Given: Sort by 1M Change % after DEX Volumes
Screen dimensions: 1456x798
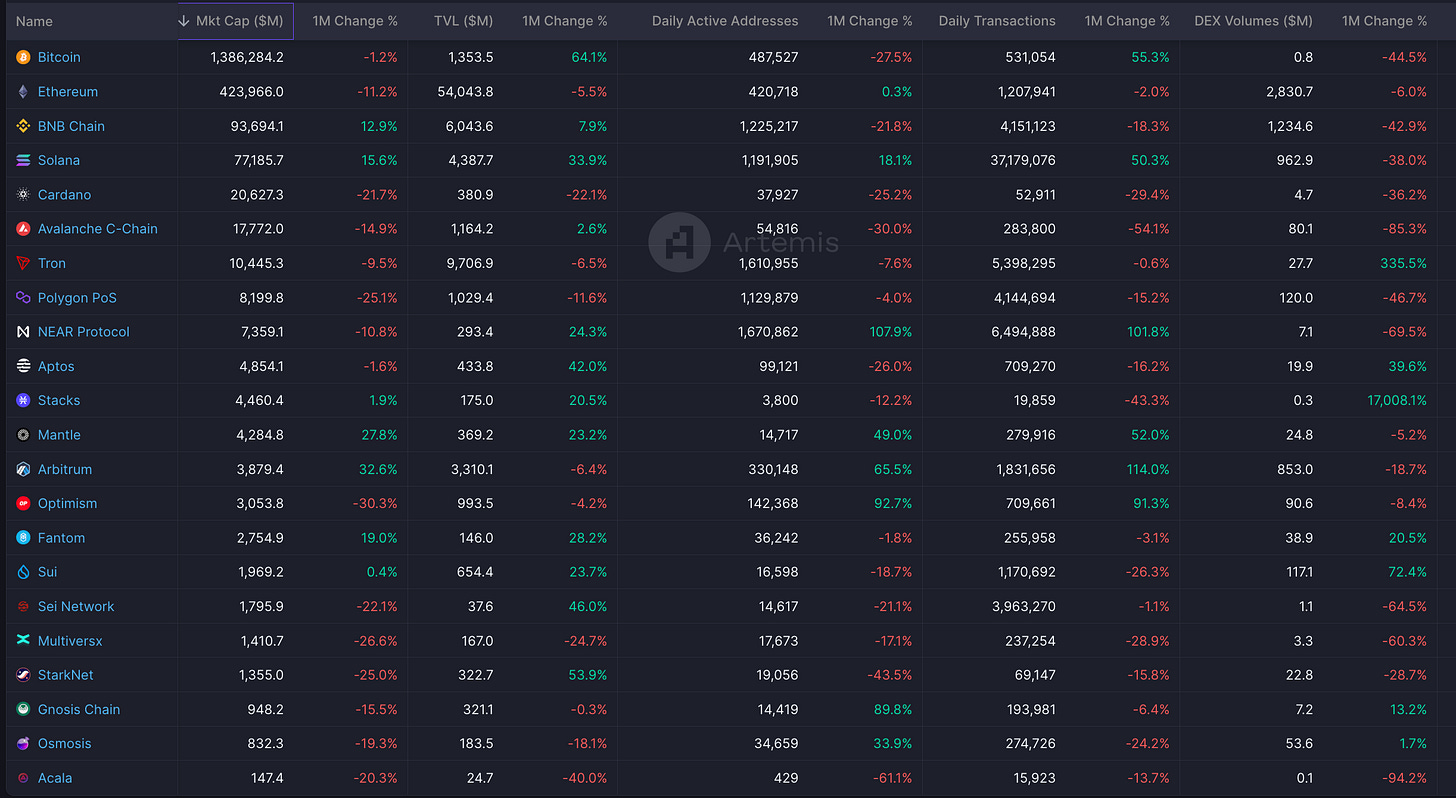Looking at the screenshot, I should (x=1385, y=21).
